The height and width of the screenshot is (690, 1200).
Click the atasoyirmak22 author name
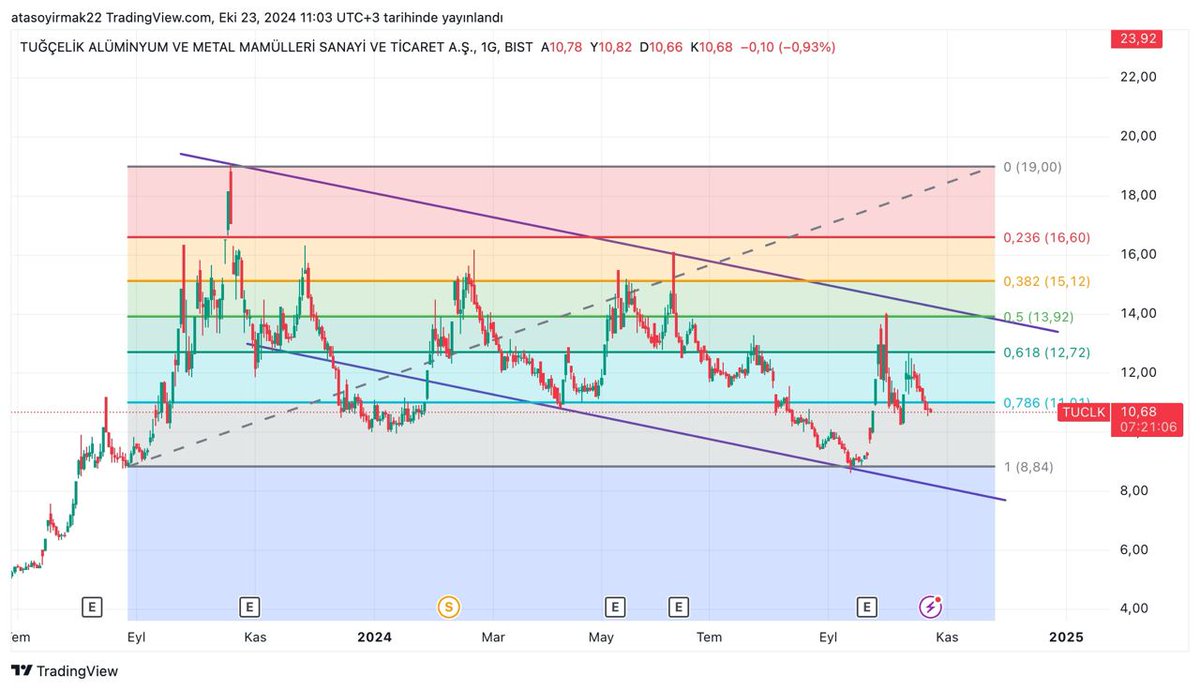(56, 18)
